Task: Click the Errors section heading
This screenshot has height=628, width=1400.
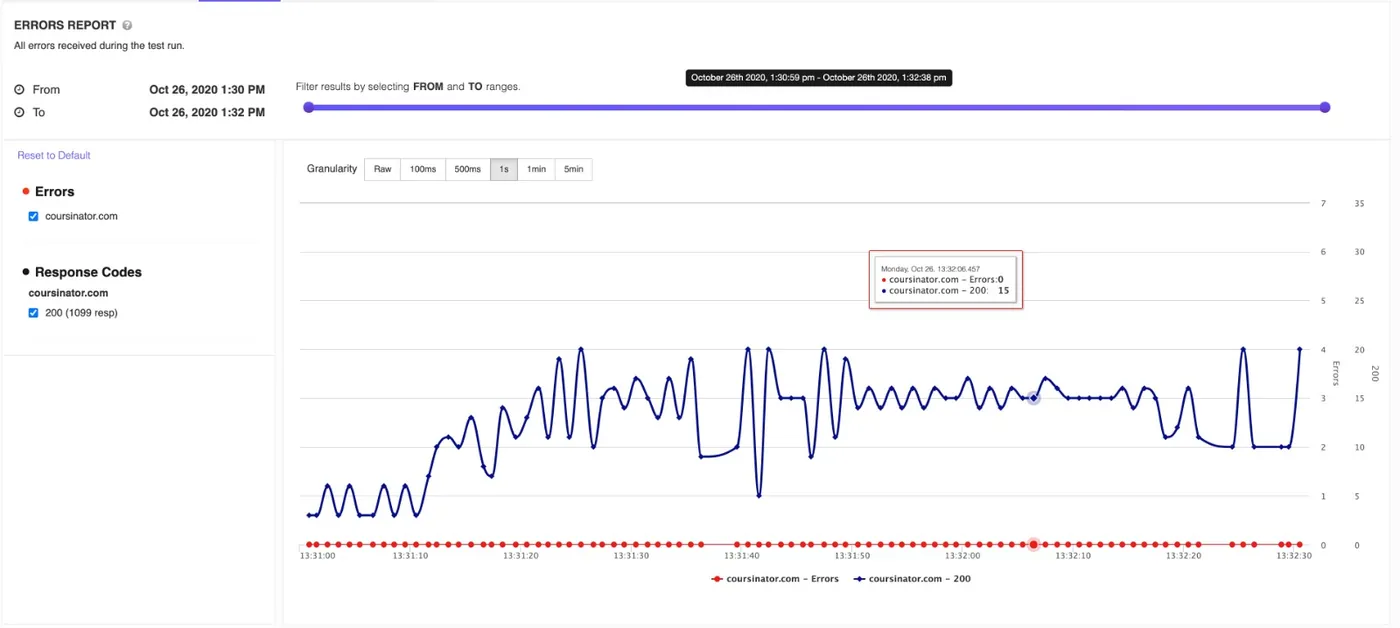Action: [x=55, y=191]
